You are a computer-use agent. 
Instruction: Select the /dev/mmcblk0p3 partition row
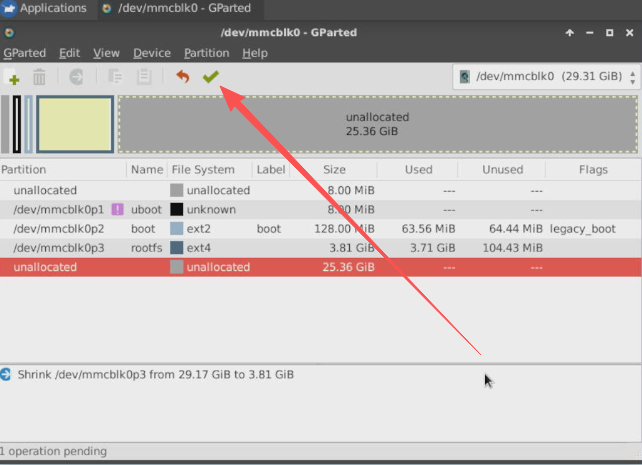pyautogui.click(x=321, y=248)
